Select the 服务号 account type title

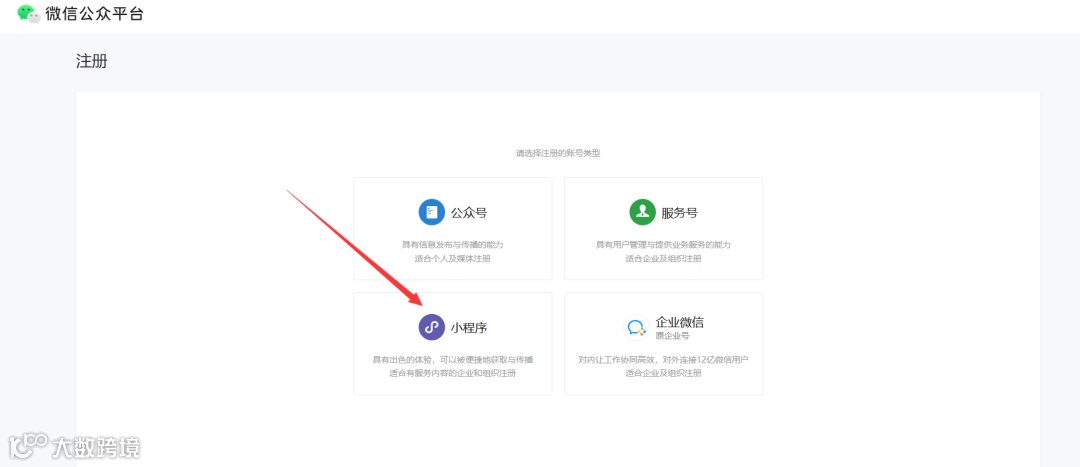(x=679, y=213)
